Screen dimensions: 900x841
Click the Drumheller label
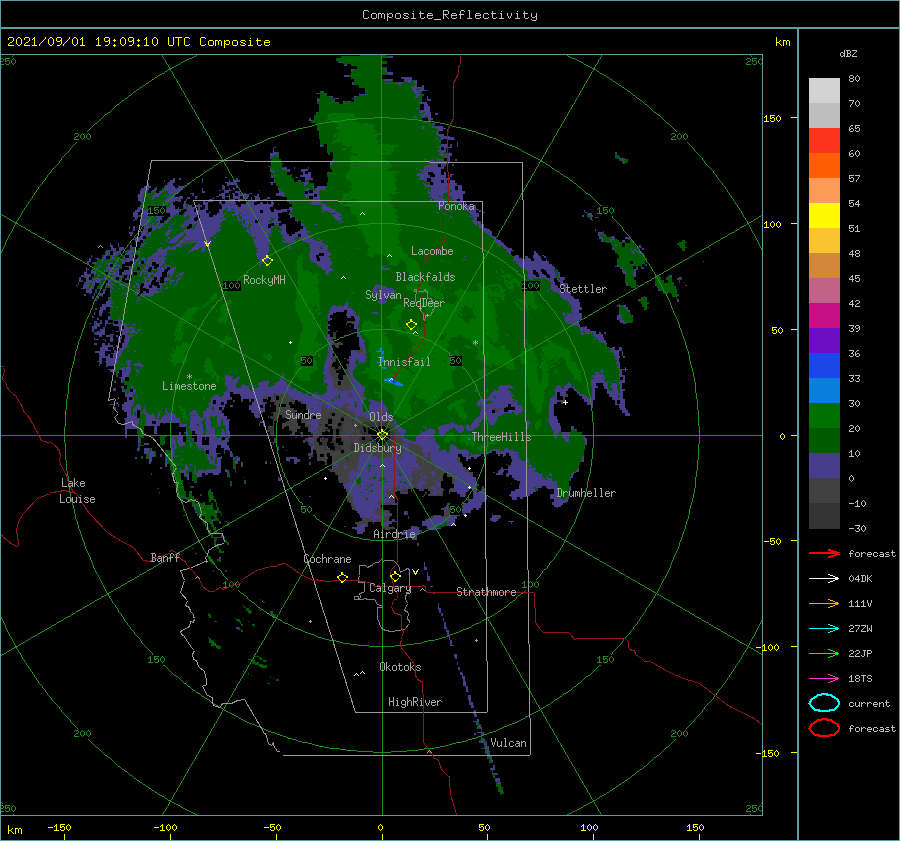(586, 493)
